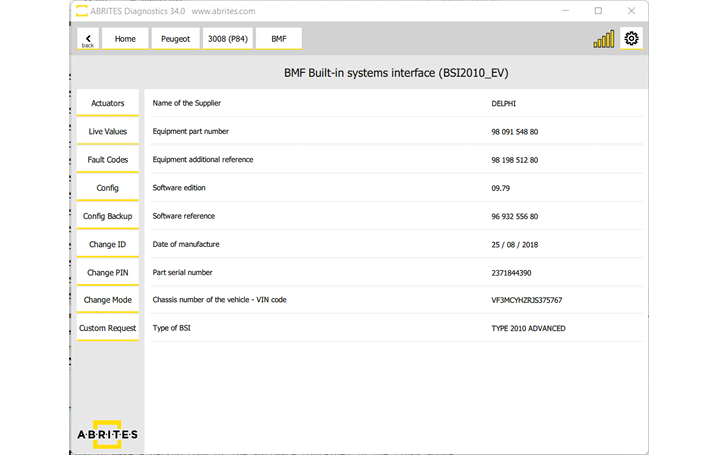This screenshot has width=719, height=455.
Task: Navigate to 3008 (P84) breadcrumb
Action: tap(227, 39)
